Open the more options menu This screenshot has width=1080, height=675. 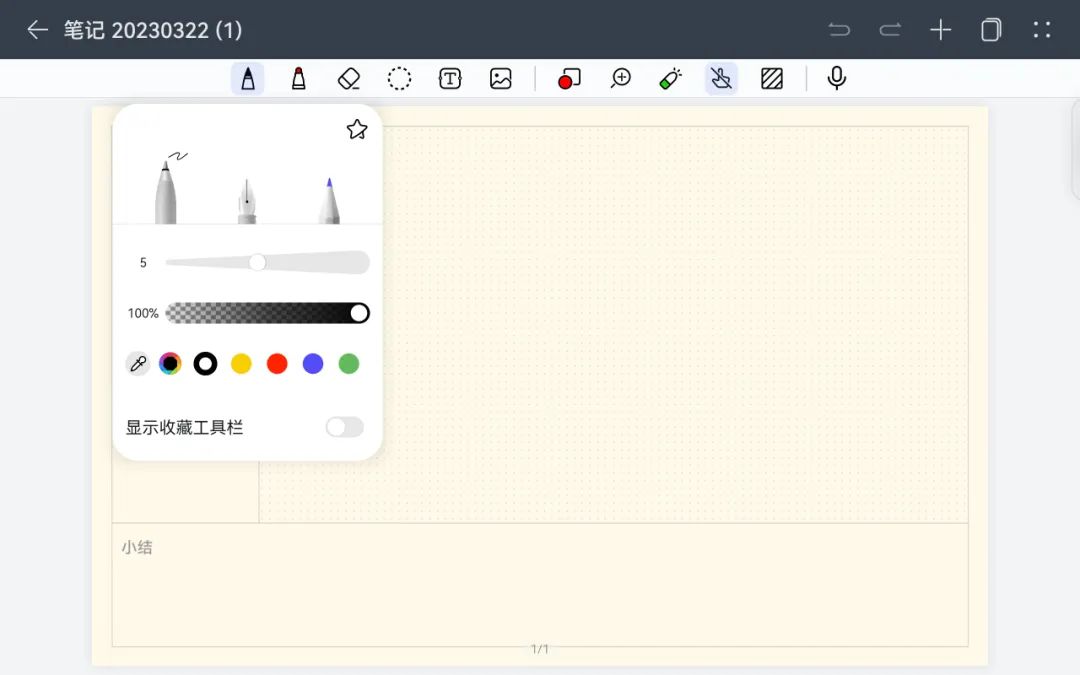click(x=1042, y=30)
